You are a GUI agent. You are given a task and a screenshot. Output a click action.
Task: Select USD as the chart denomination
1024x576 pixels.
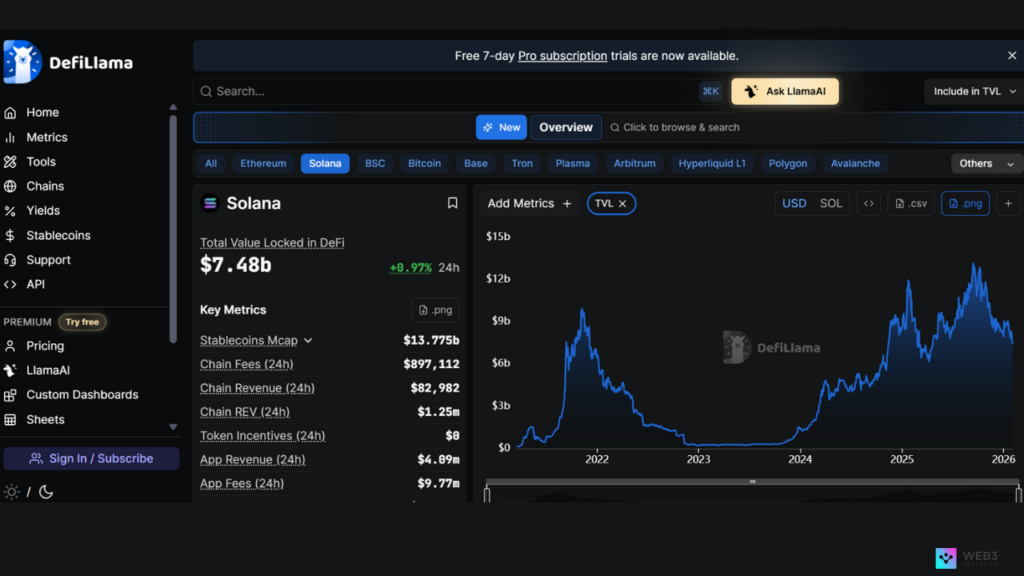coord(794,203)
